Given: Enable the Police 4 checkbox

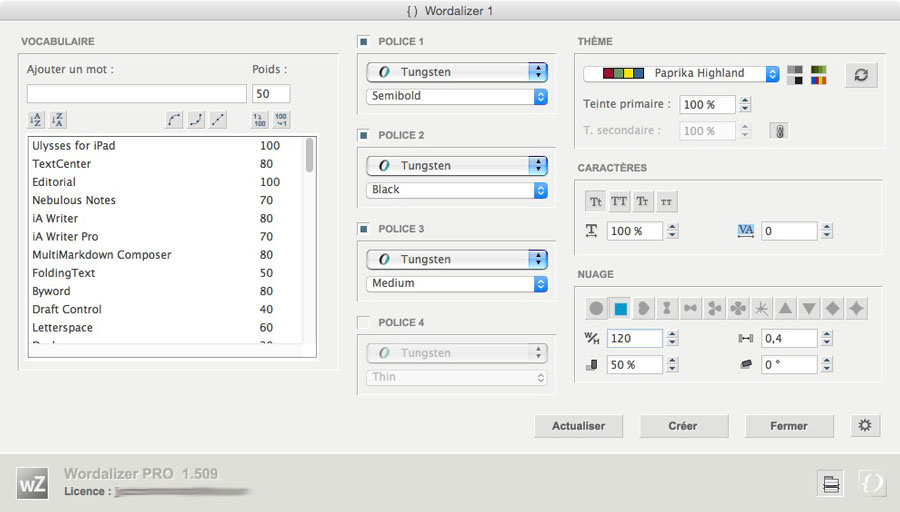Looking at the screenshot, I should (x=363, y=322).
